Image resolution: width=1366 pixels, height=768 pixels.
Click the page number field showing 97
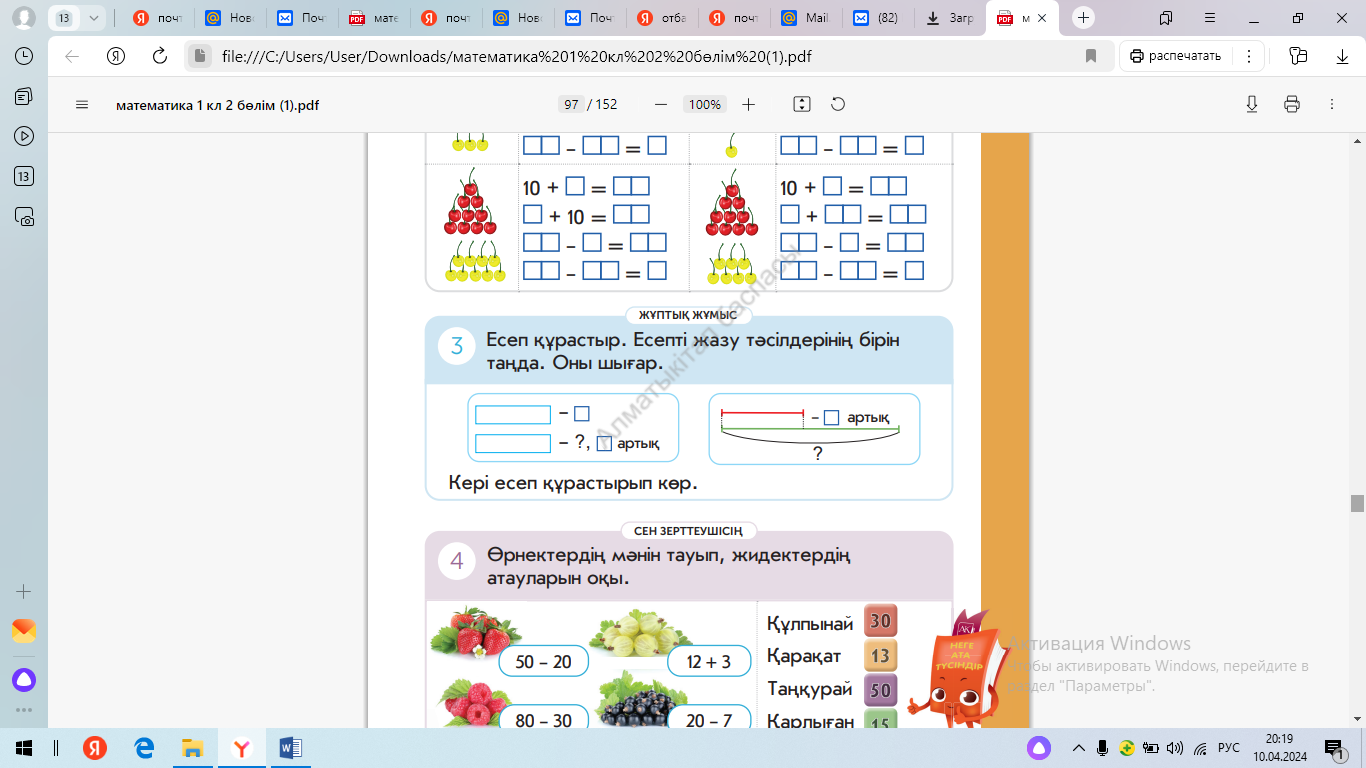572,104
